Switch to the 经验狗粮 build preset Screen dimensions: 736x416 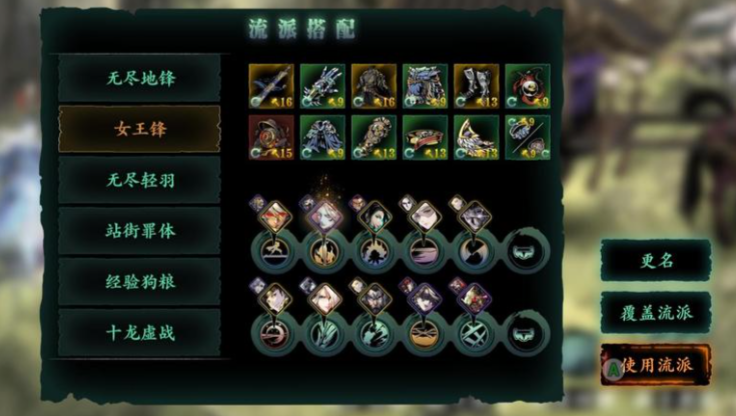pos(139,282)
